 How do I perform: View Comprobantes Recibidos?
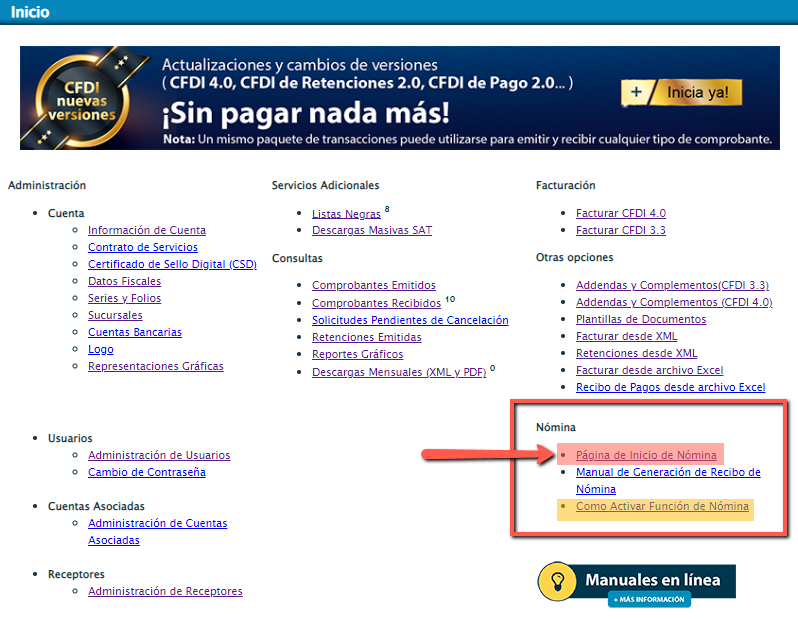376,303
